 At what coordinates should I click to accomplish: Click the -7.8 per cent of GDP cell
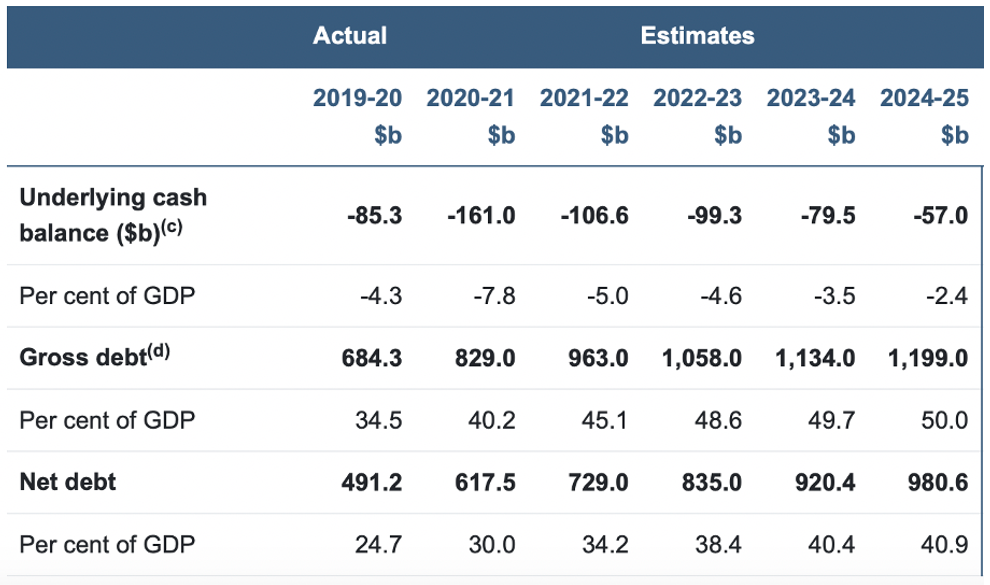point(494,296)
